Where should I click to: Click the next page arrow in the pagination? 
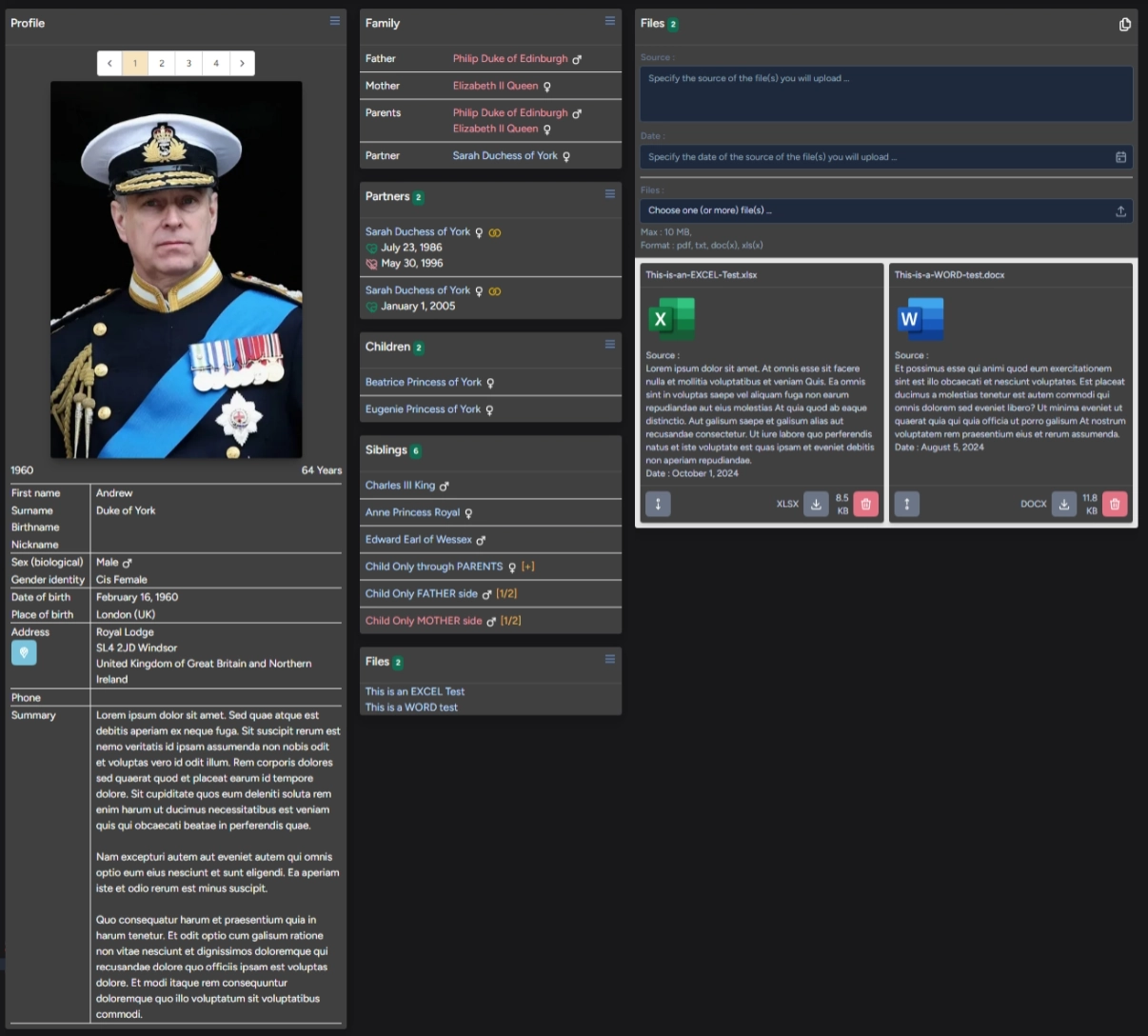242,64
